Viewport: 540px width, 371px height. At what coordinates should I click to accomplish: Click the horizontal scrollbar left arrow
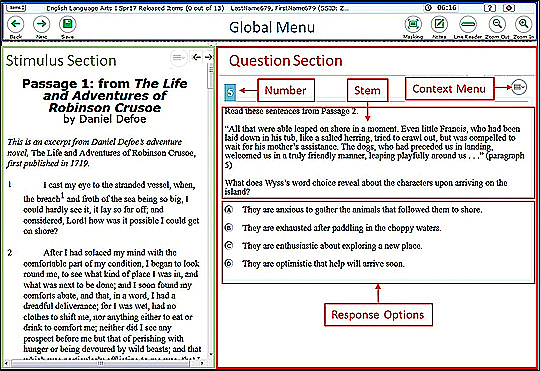[6, 363]
